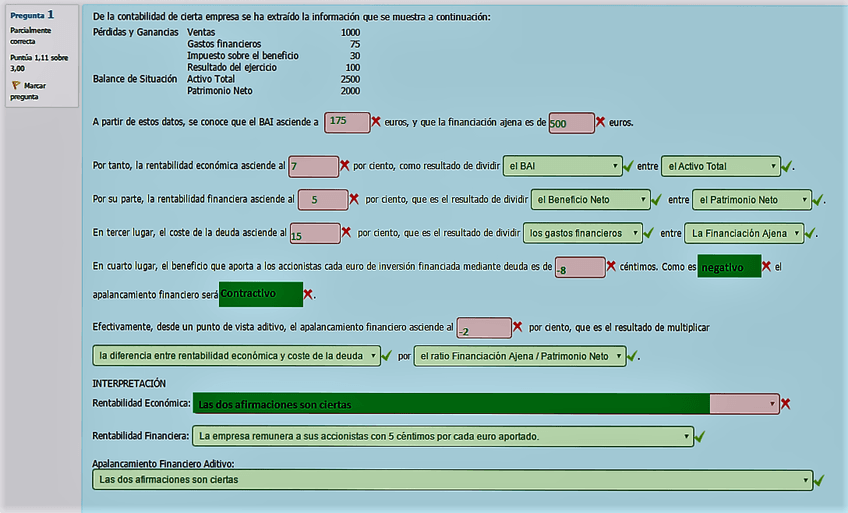Open the 'los gastos financieros' dropdown
Screen dimensions: 848x513
click(585, 233)
